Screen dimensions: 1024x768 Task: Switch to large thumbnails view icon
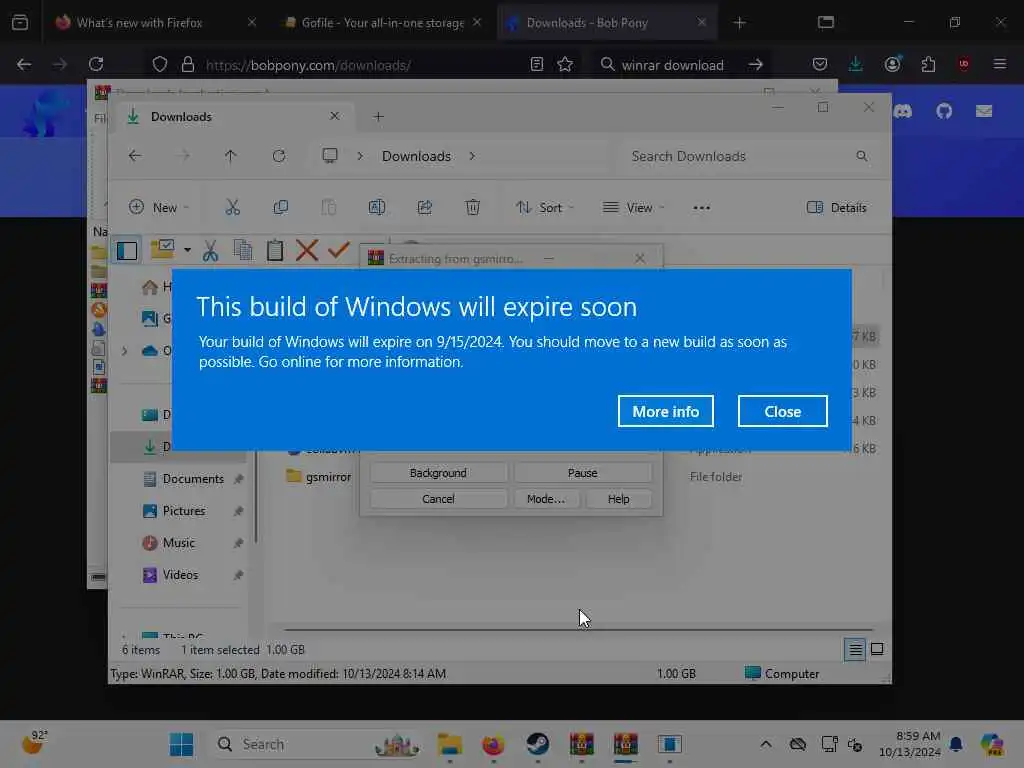[877, 649]
